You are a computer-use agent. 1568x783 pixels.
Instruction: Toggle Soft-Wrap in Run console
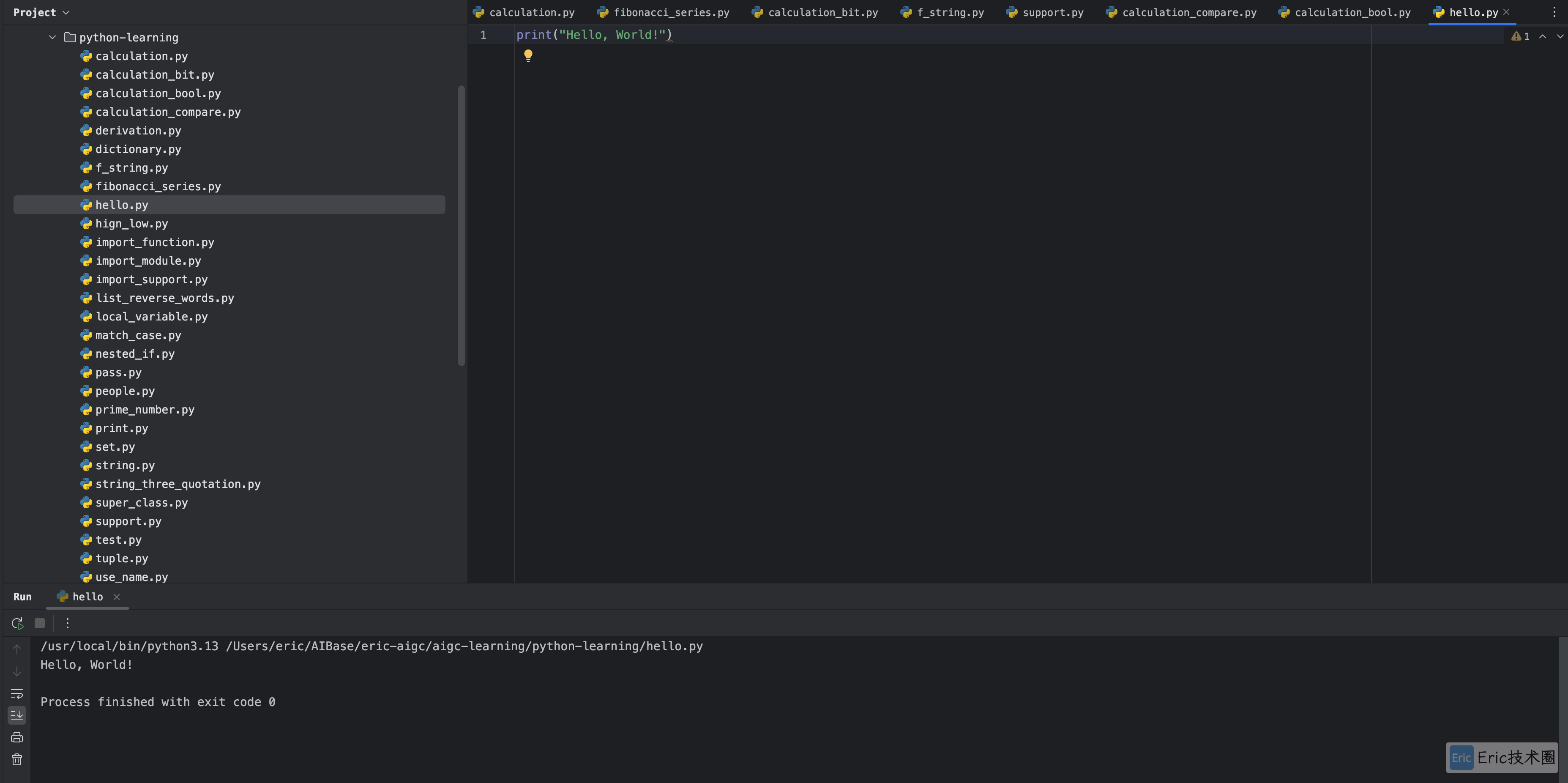click(x=17, y=693)
